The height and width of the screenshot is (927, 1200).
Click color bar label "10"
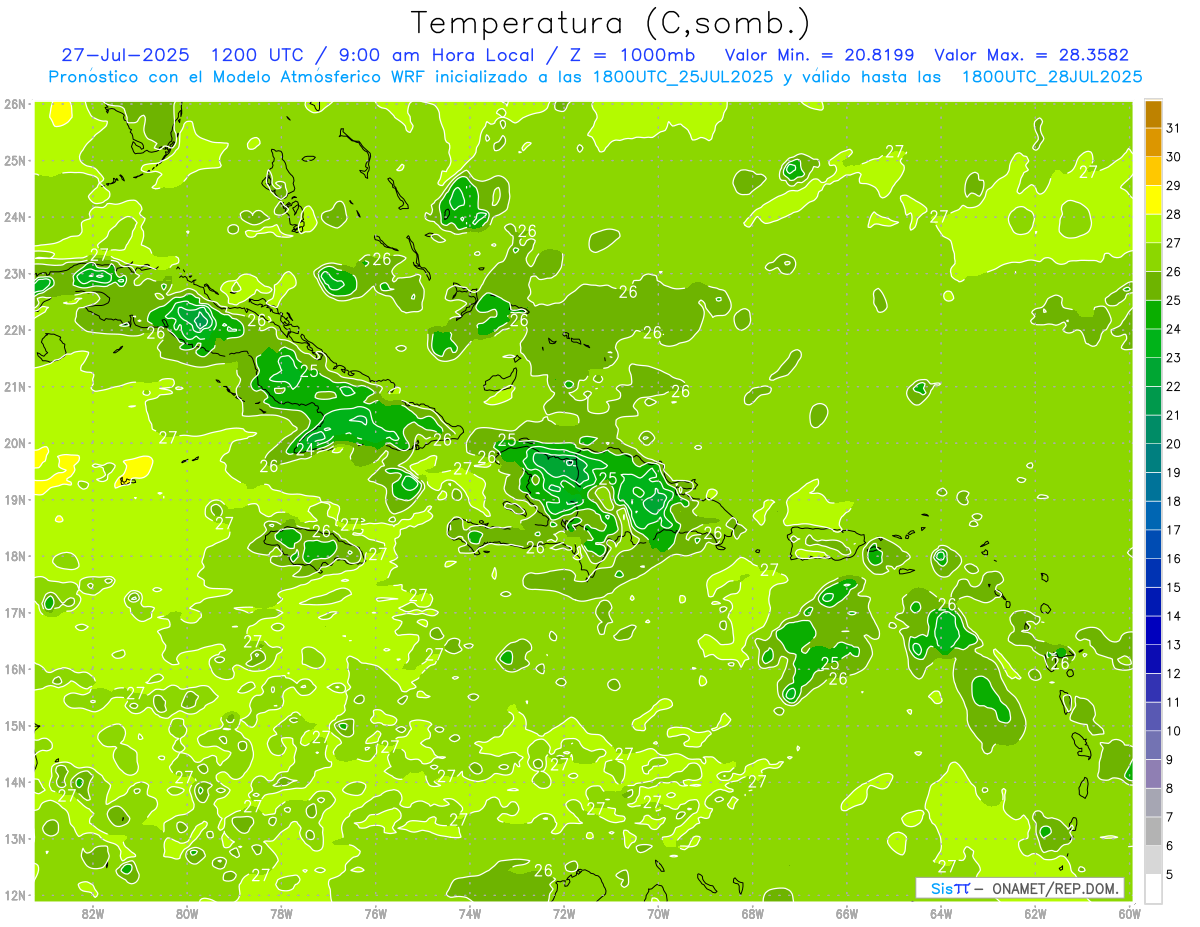(x=1174, y=731)
